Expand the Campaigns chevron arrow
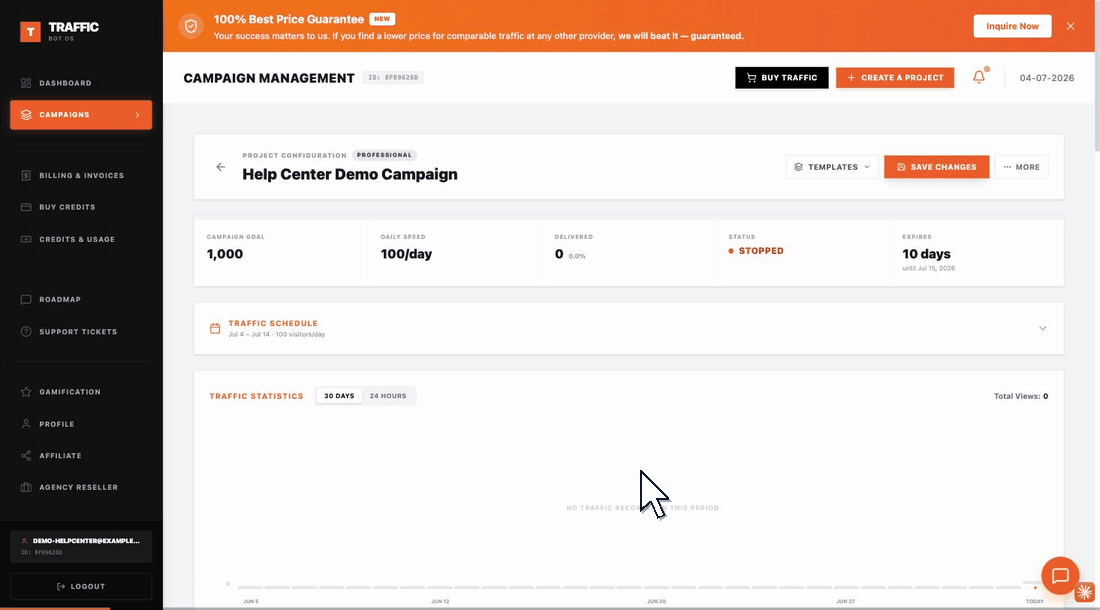Viewport: 1100px width, 610px height. click(x=138, y=114)
